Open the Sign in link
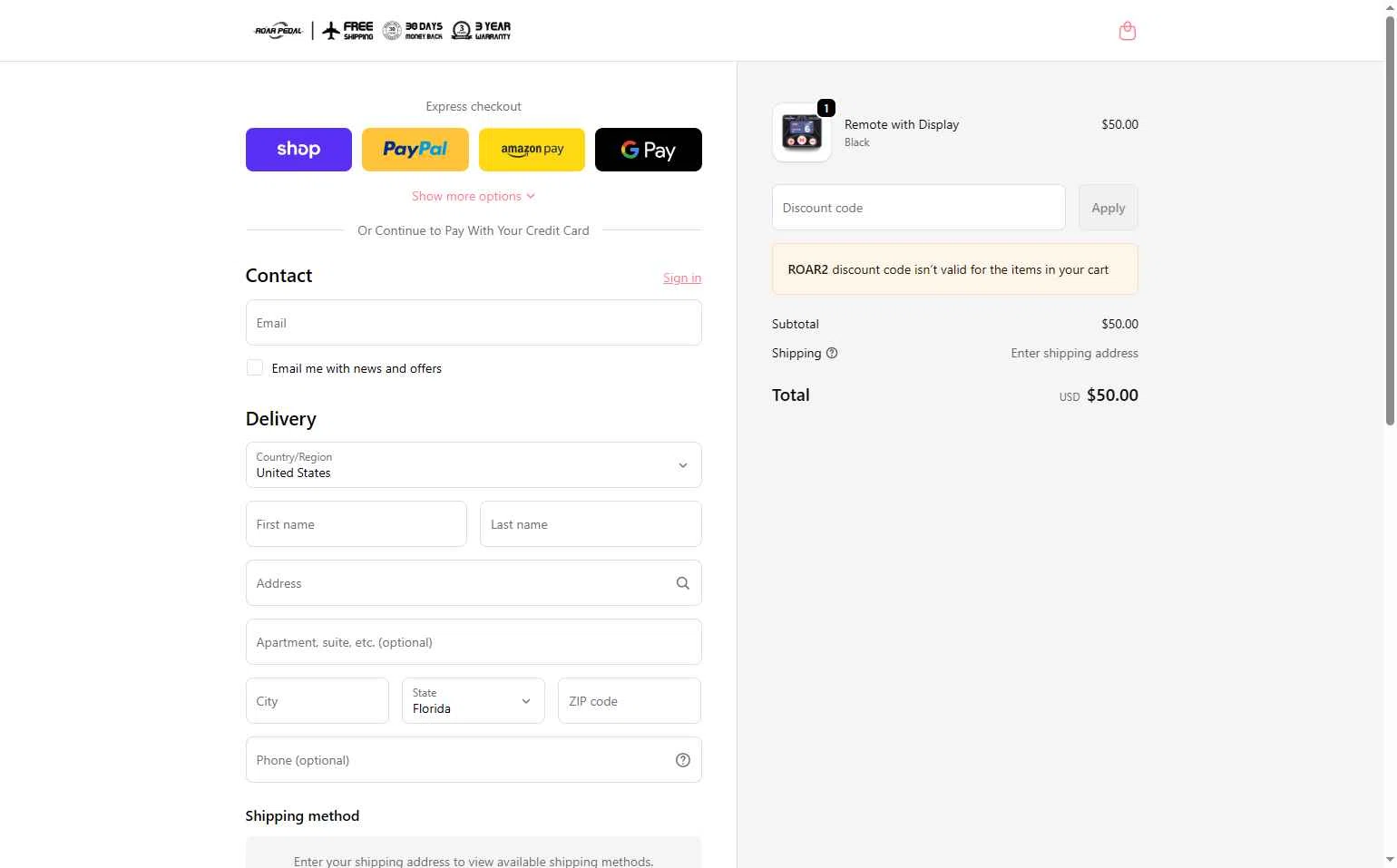The image size is (1397, 868). [x=682, y=278]
